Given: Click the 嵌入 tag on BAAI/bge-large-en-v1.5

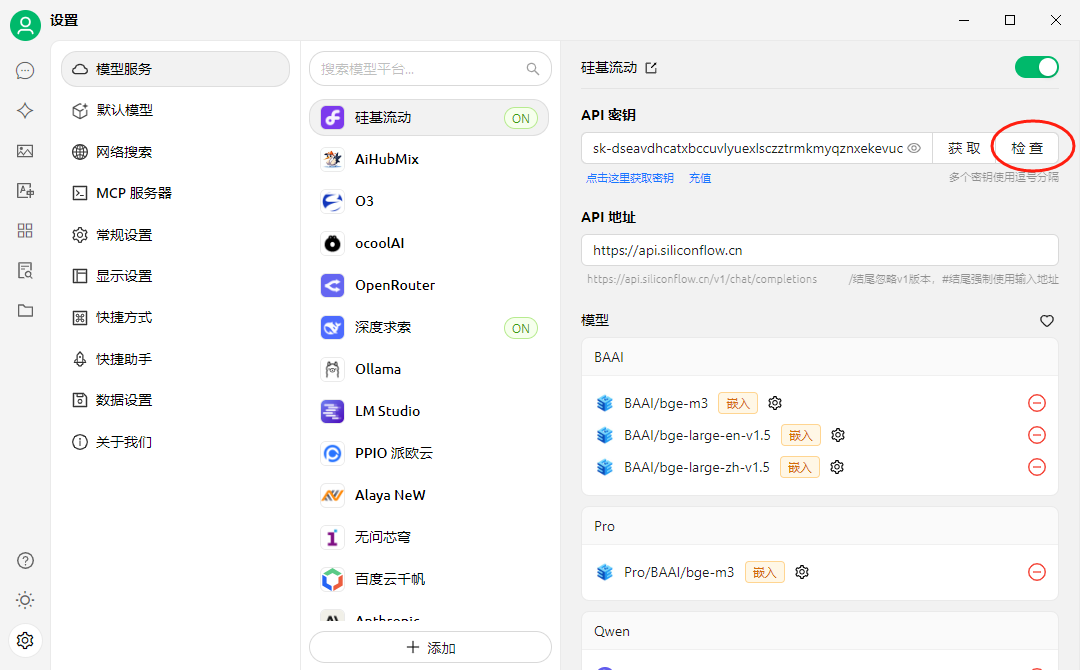Looking at the screenshot, I should [x=799, y=434].
